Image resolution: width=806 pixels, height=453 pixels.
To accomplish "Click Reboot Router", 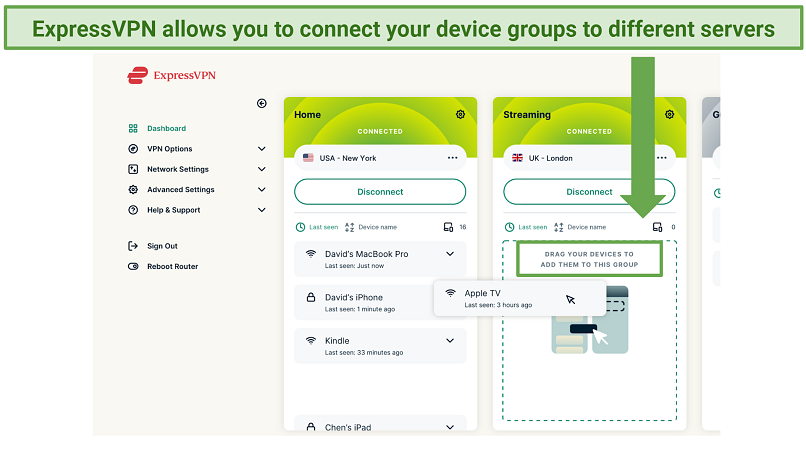I will [x=172, y=266].
